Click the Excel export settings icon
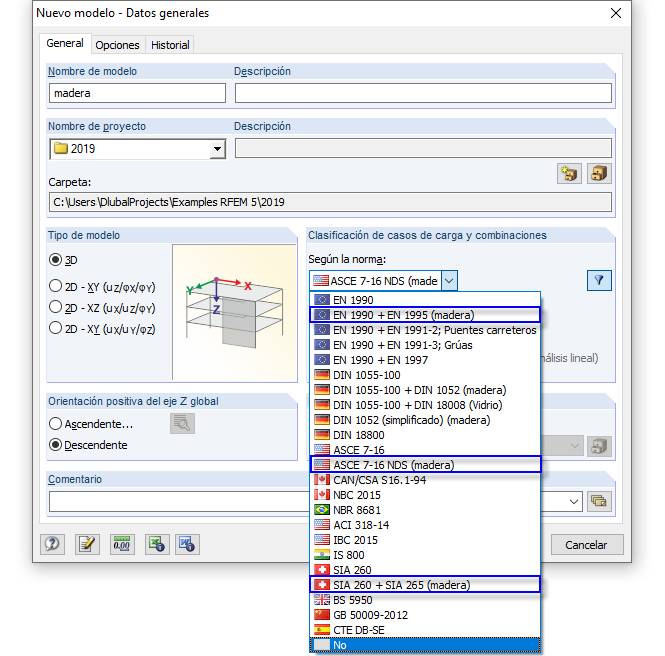The width and height of the screenshot is (665, 656). (157, 544)
